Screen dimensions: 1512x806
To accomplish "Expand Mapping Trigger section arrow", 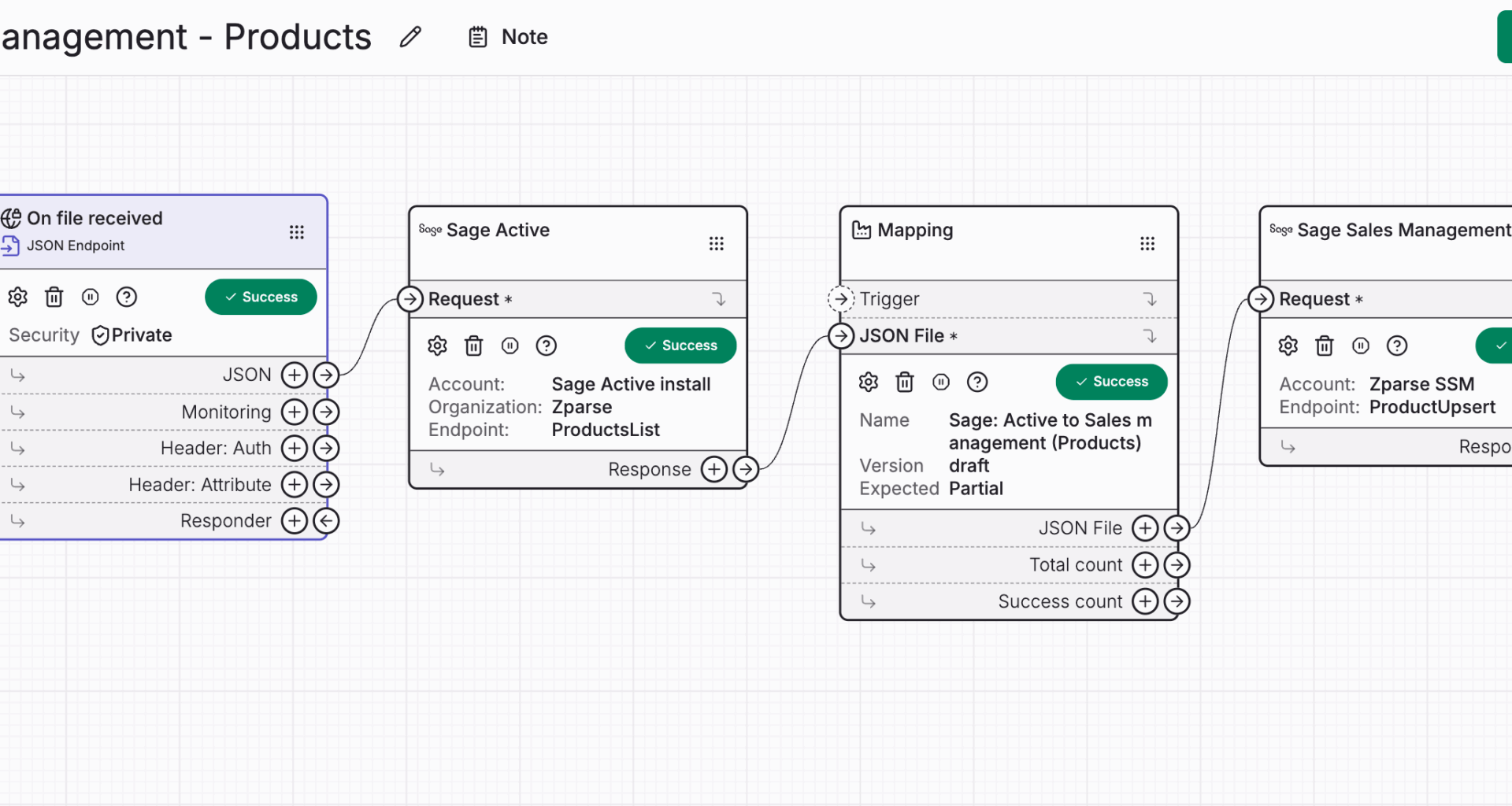I will pos(1151,299).
